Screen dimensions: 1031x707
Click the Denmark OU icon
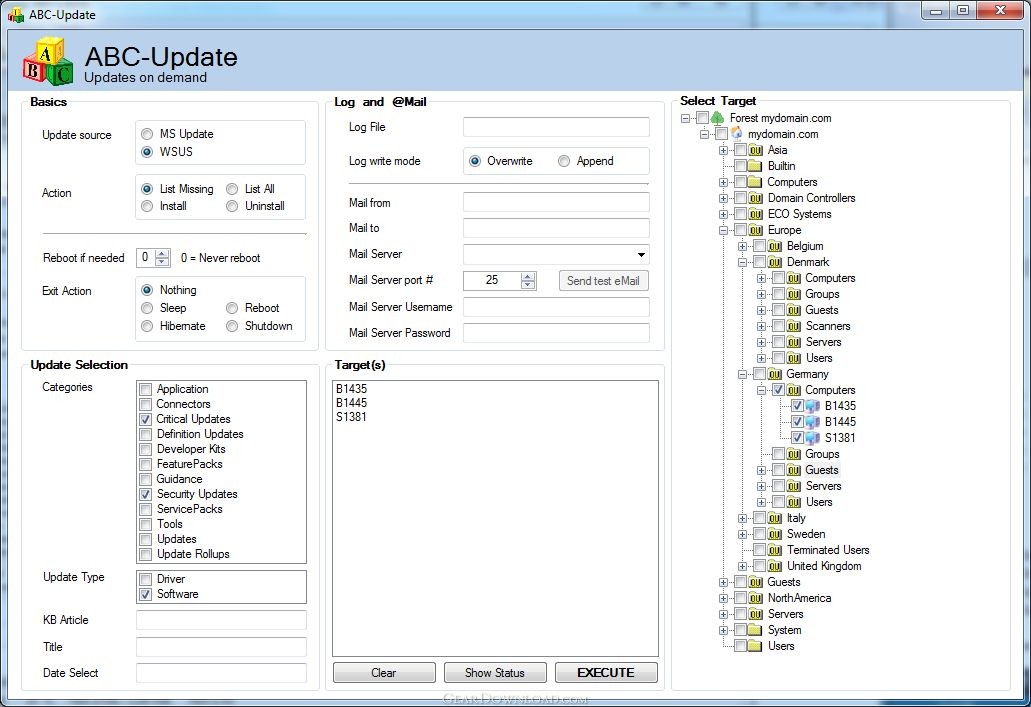click(x=775, y=262)
